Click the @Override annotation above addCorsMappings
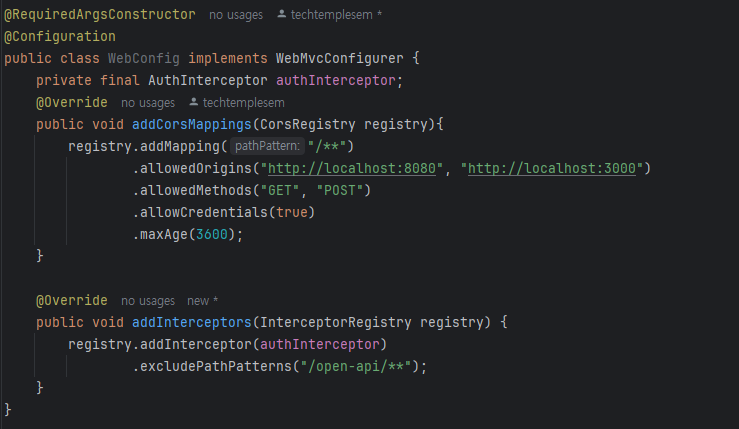 (x=72, y=102)
